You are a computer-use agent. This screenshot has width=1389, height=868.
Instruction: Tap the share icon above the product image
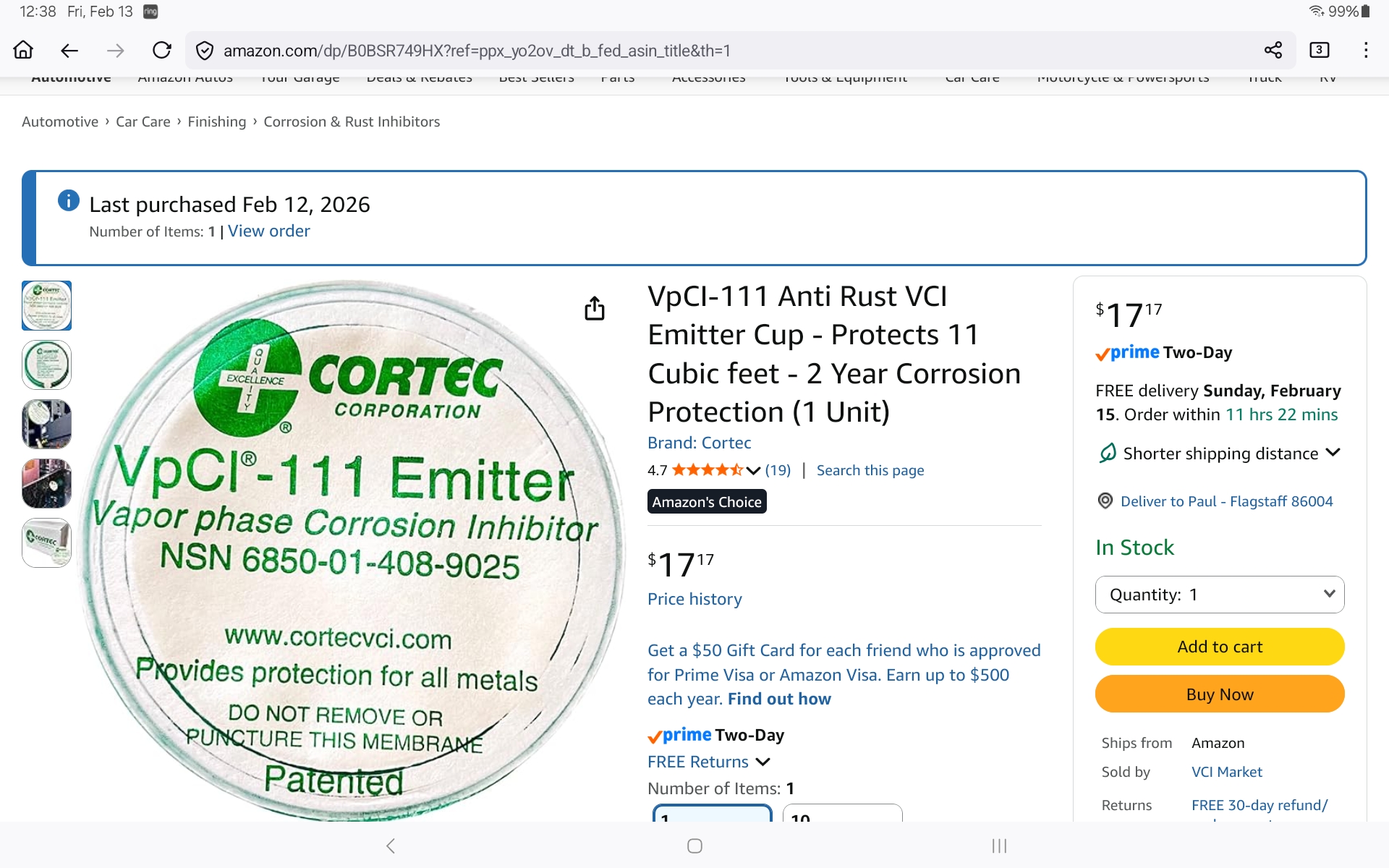(x=594, y=308)
